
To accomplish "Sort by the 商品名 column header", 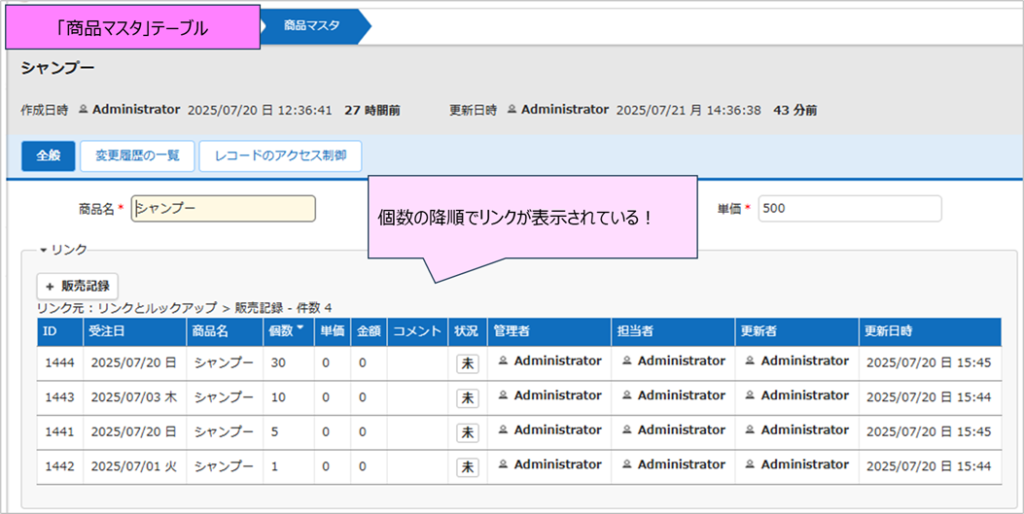I will [x=225, y=332].
